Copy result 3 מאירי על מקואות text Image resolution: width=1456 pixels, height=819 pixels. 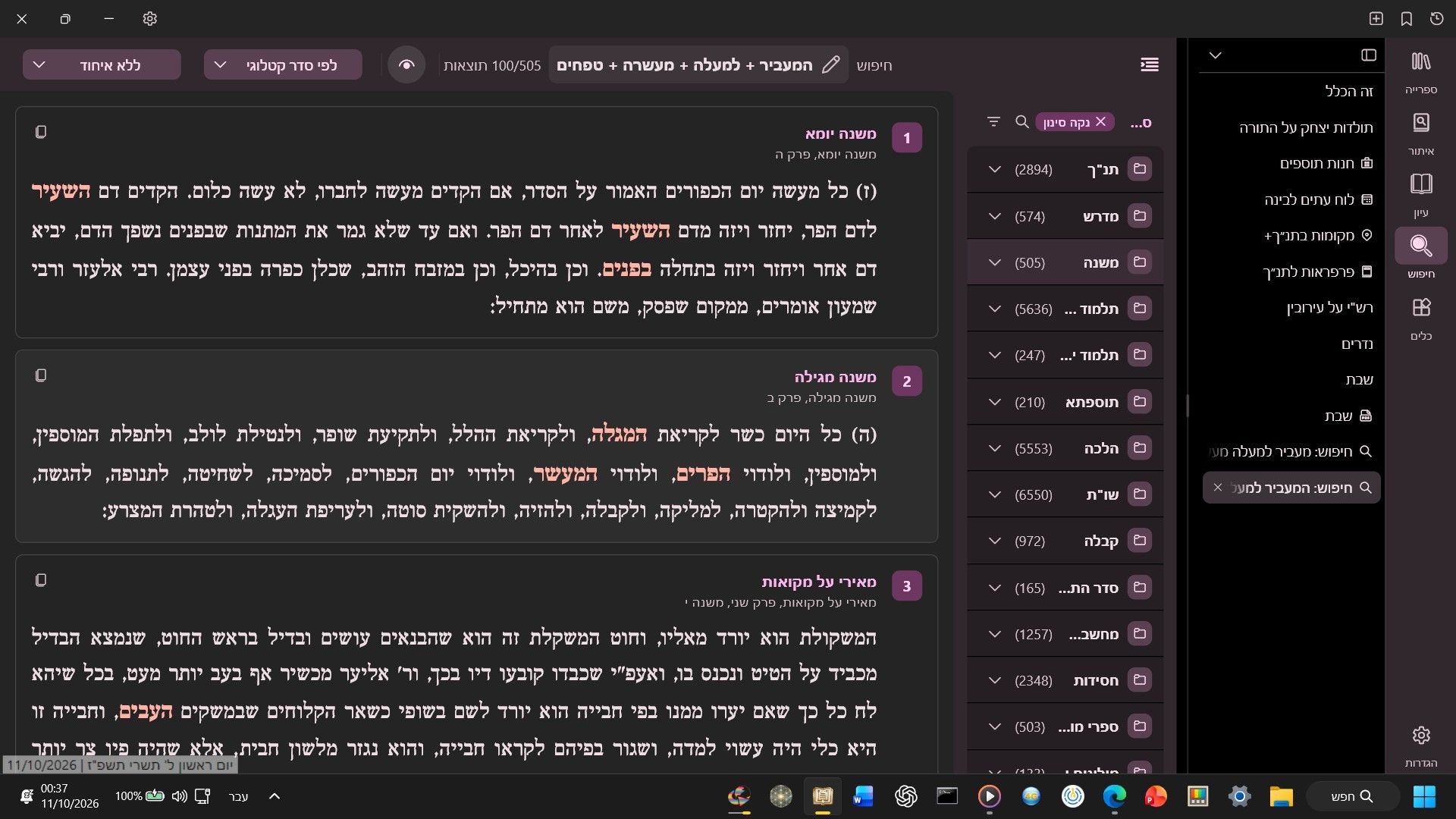point(41,580)
